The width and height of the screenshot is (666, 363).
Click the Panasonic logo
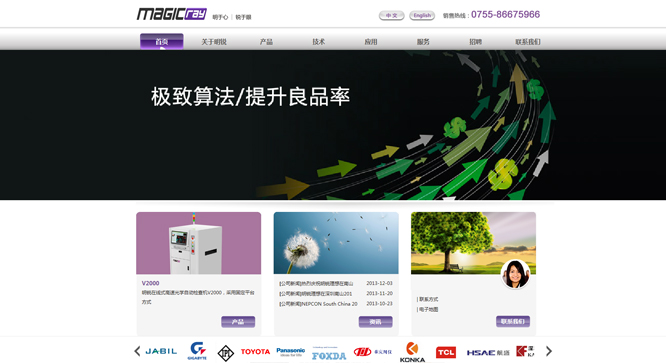(x=291, y=352)
